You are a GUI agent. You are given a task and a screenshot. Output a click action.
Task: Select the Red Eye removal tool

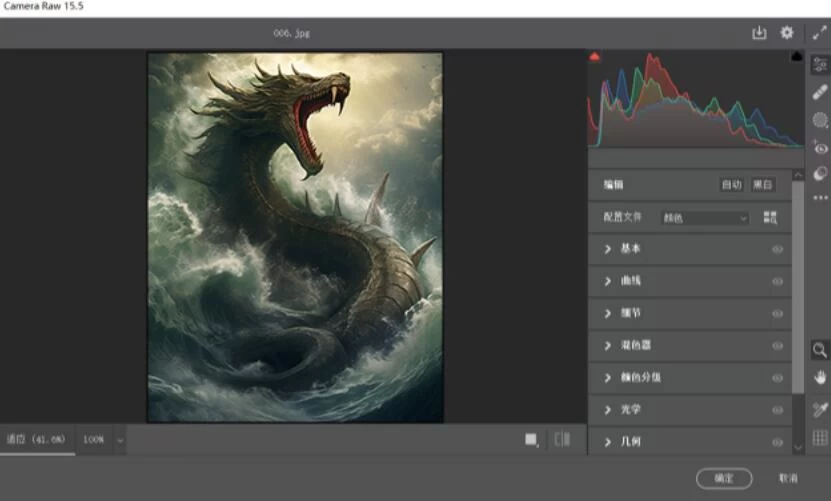[x=820, y=148]
